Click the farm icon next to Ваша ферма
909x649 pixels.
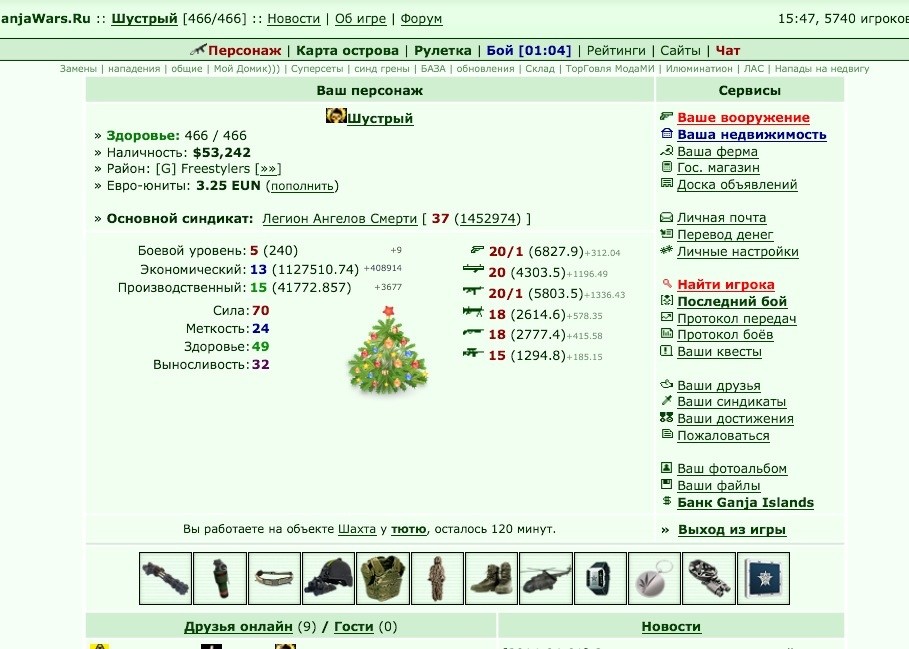[x=667, y=151]
